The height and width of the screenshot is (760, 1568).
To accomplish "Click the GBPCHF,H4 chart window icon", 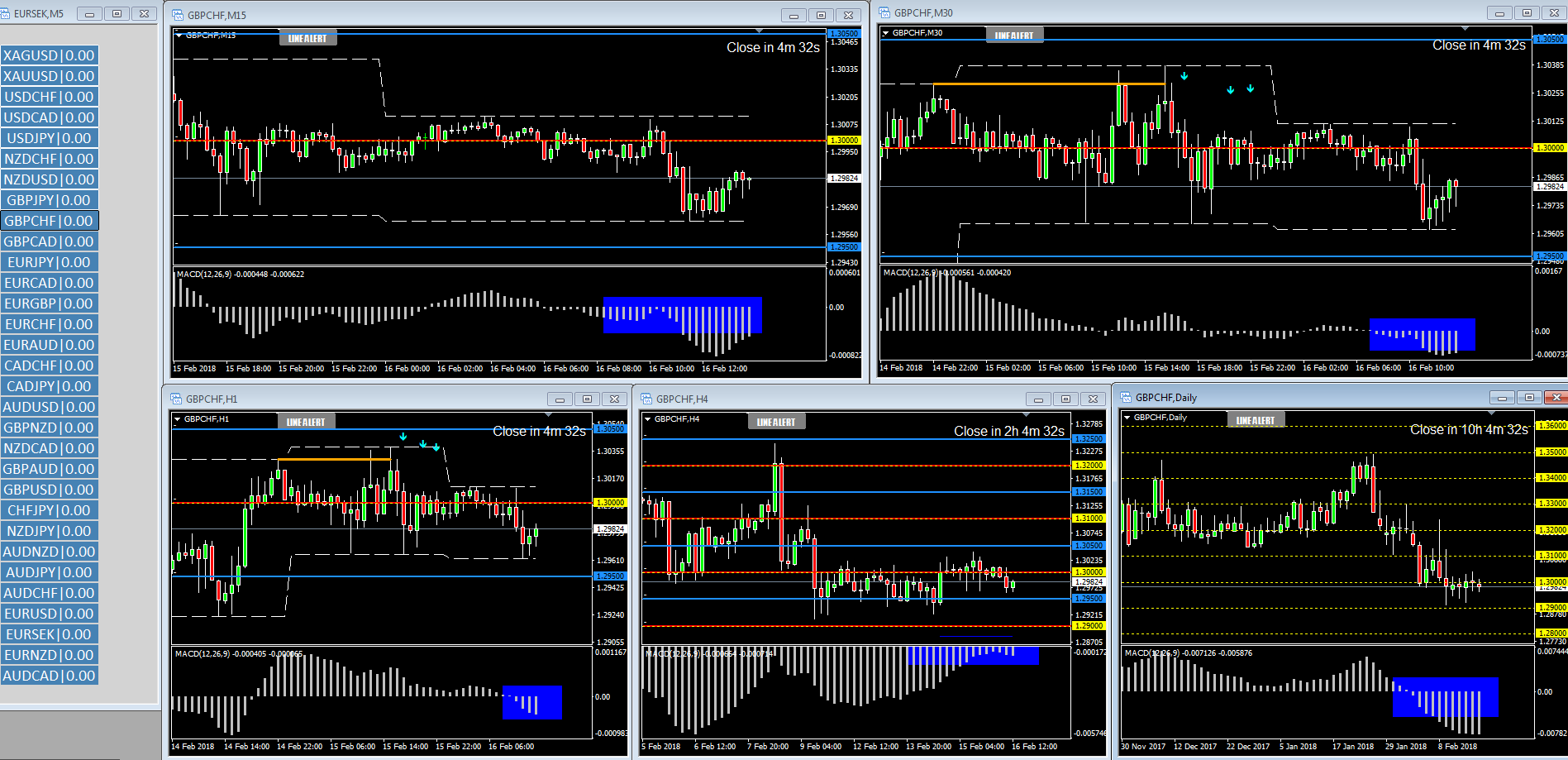I will pos(646,399).
